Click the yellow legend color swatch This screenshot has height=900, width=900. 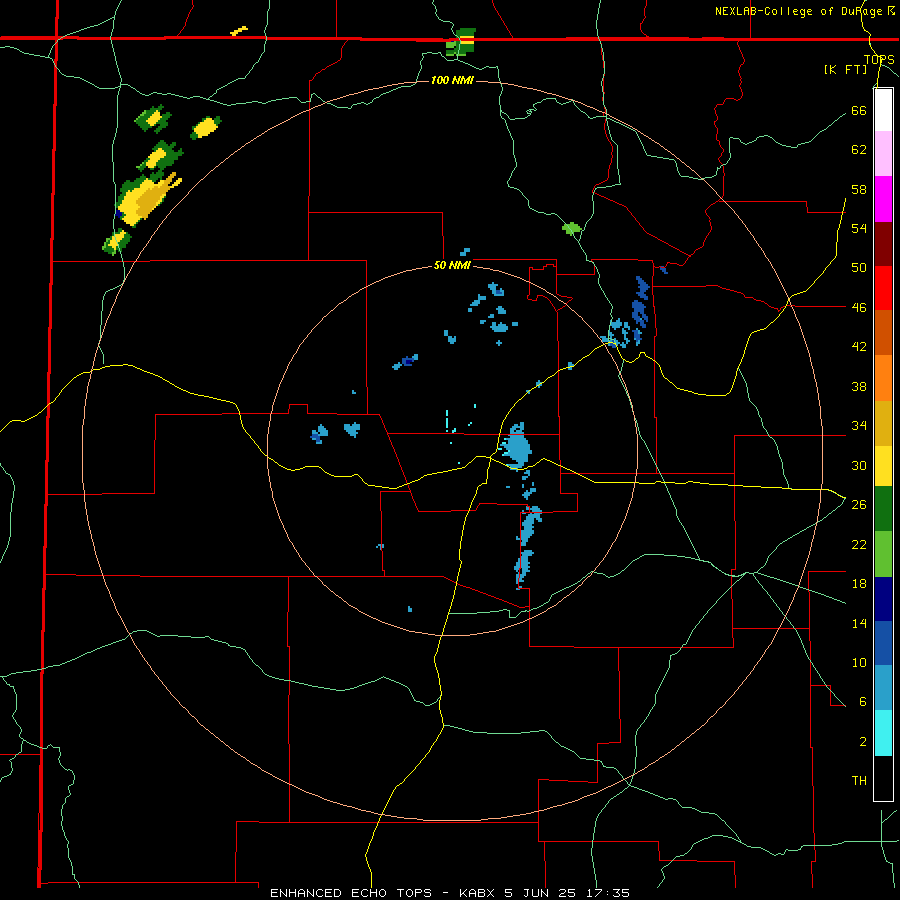pos(883,466)
